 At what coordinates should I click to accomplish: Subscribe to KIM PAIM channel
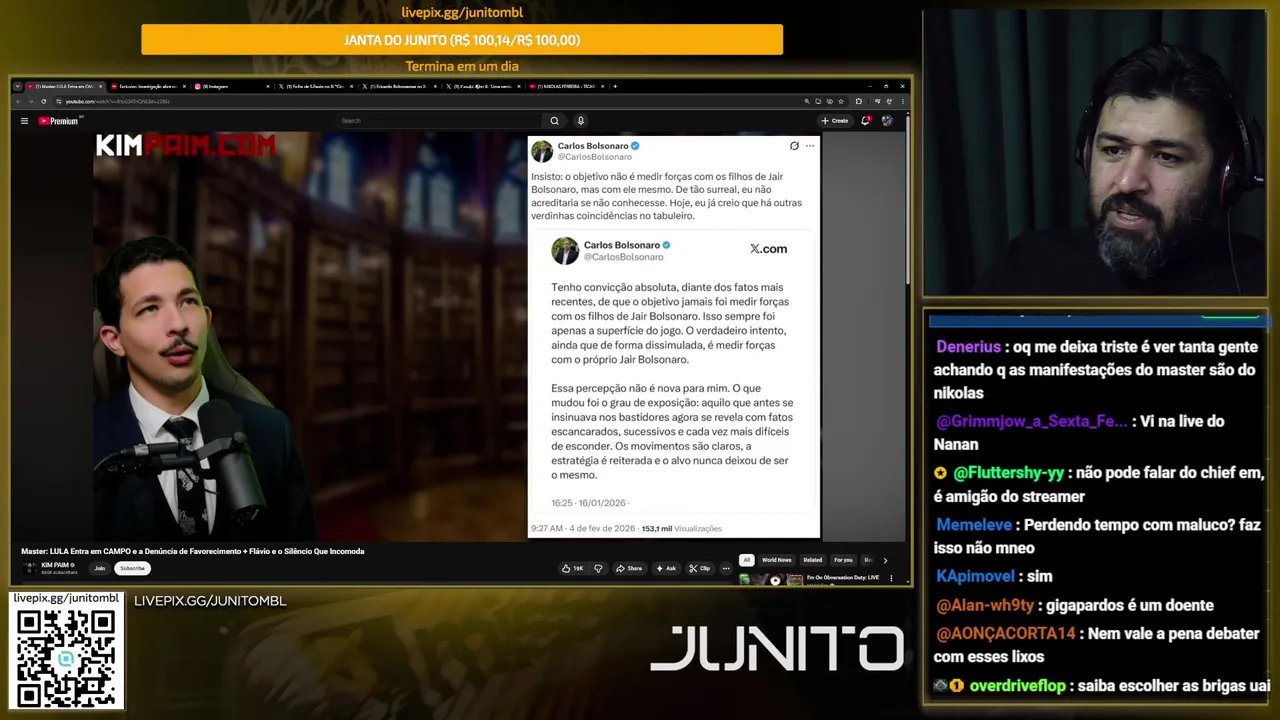pos(132,568)
